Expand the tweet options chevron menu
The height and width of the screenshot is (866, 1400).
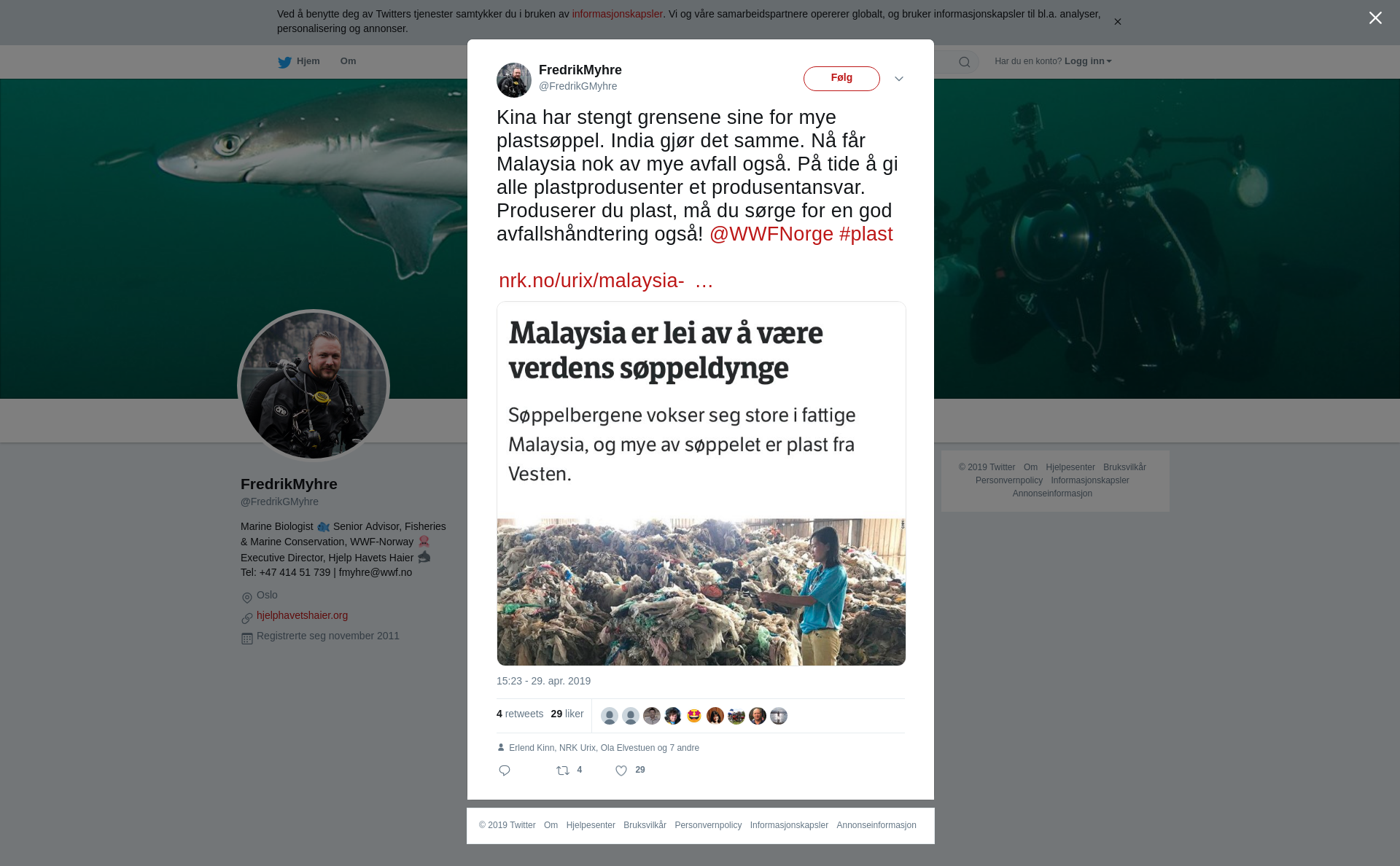pos(899,79)
